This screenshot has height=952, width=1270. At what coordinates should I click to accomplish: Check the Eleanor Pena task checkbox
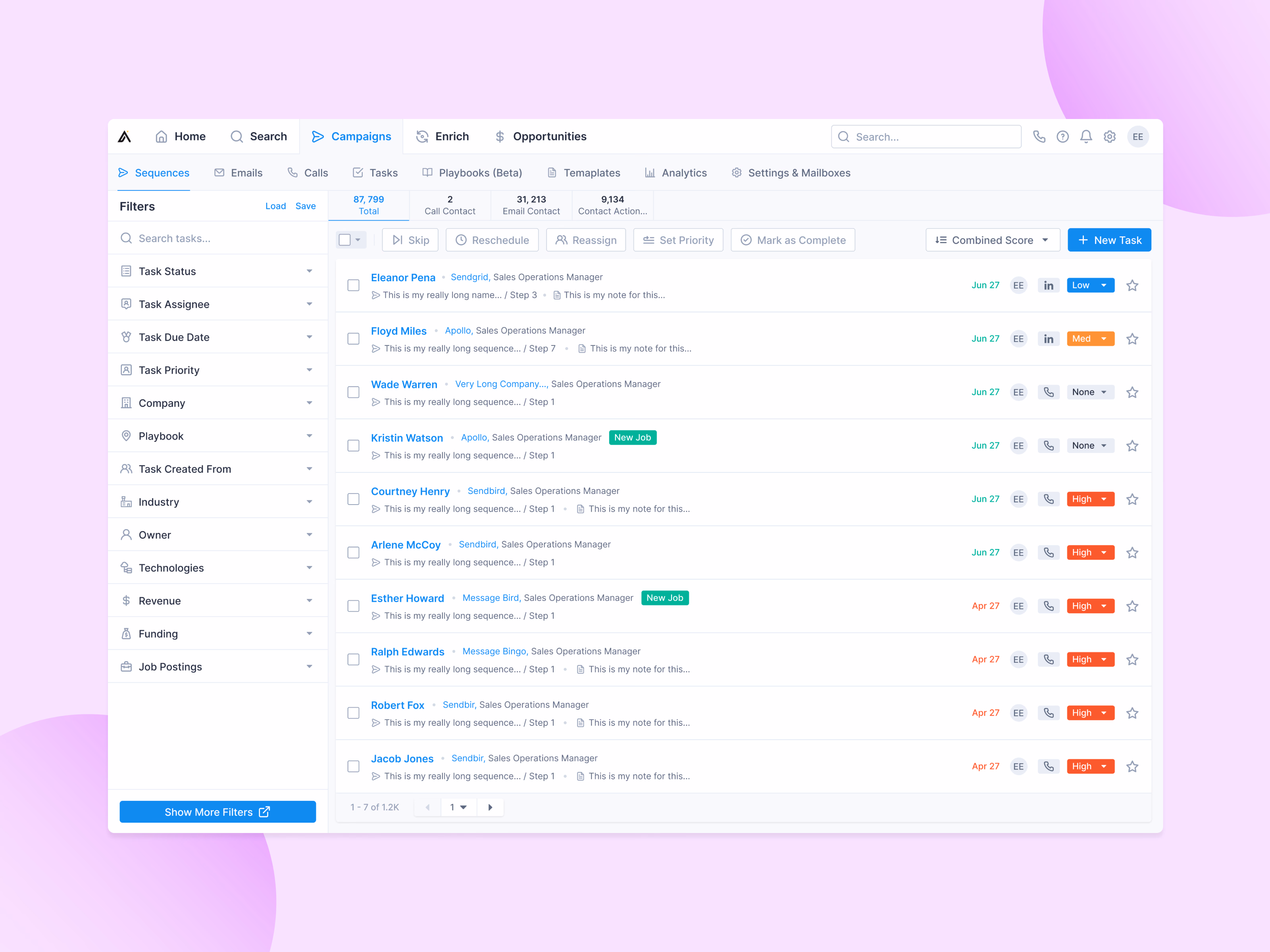(353, 285)
